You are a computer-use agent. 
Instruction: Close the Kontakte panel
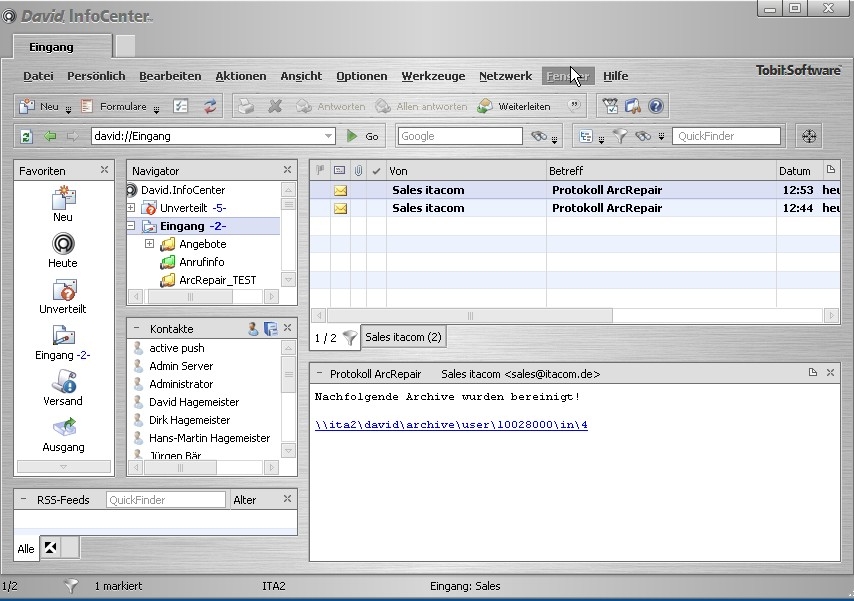[288, 327]
